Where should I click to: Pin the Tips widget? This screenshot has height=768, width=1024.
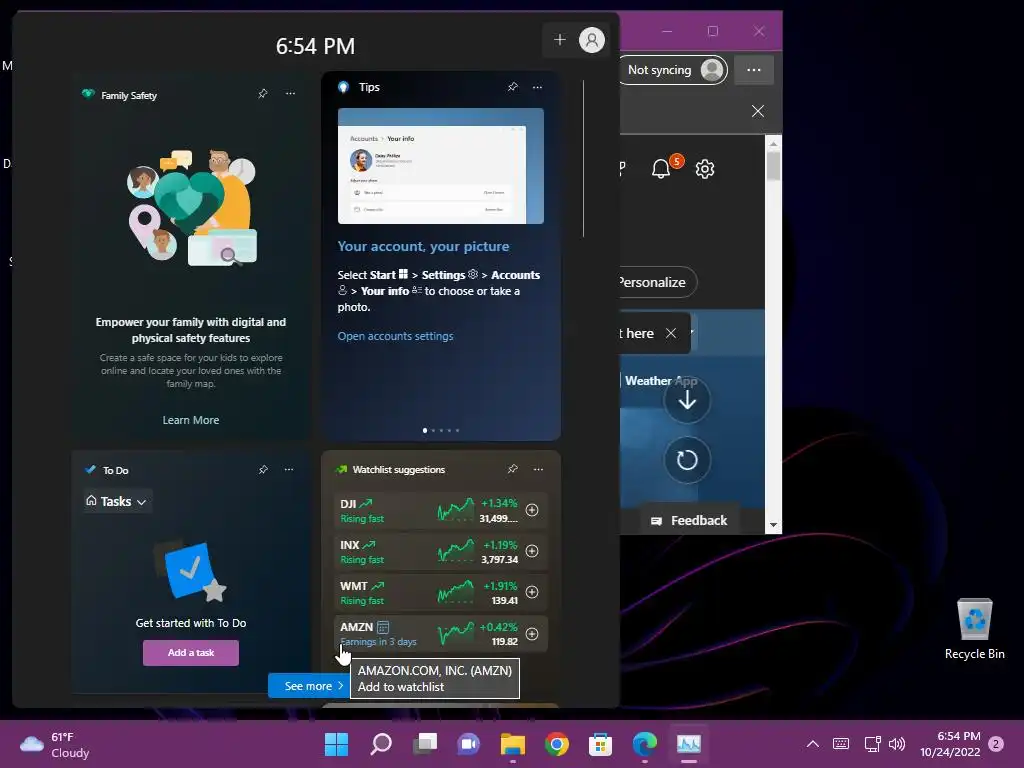tap(513, 87)
